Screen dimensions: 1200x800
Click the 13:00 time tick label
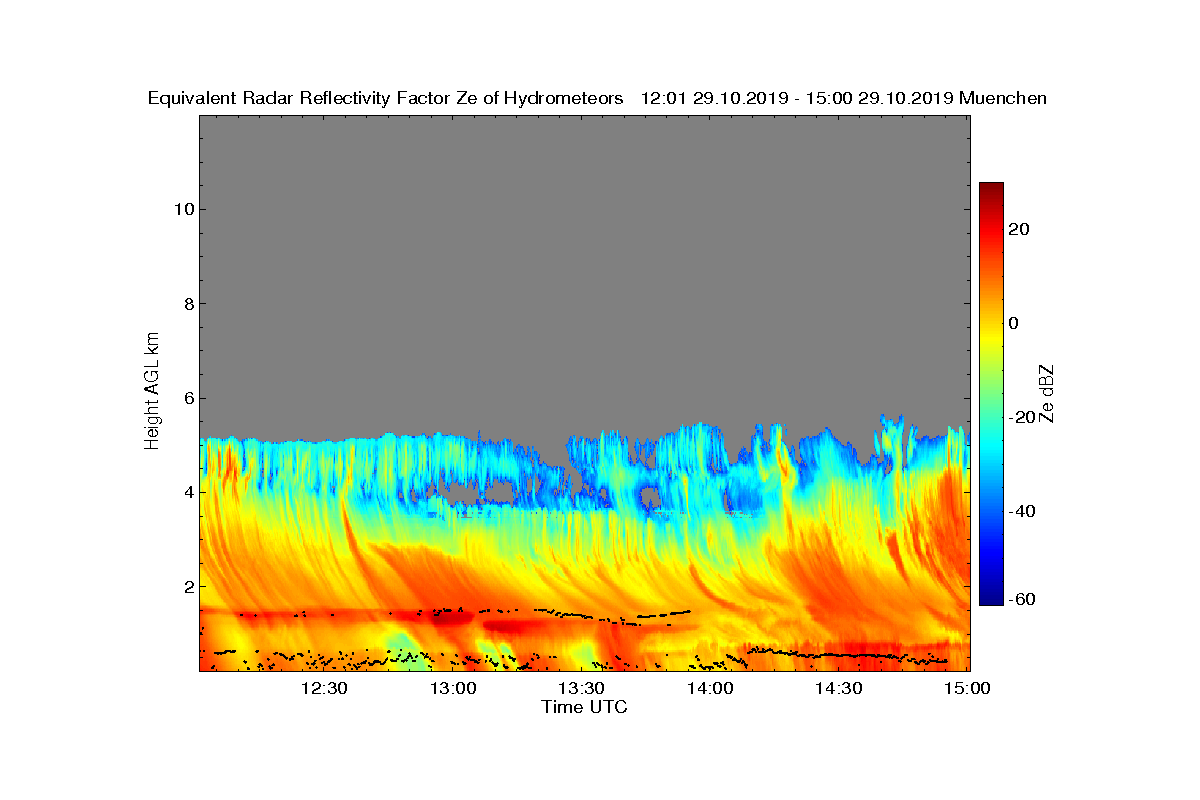click(453, 688)
